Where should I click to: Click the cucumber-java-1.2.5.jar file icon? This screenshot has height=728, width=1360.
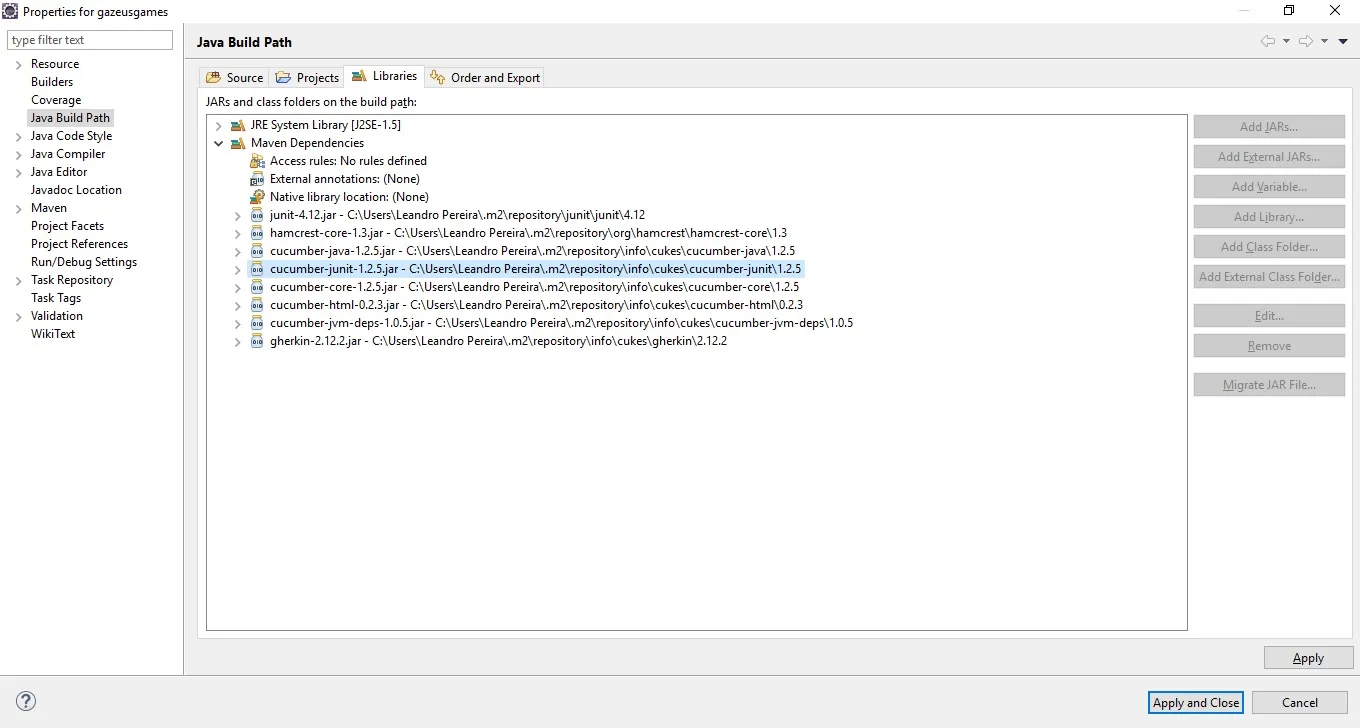coord(257,251)
